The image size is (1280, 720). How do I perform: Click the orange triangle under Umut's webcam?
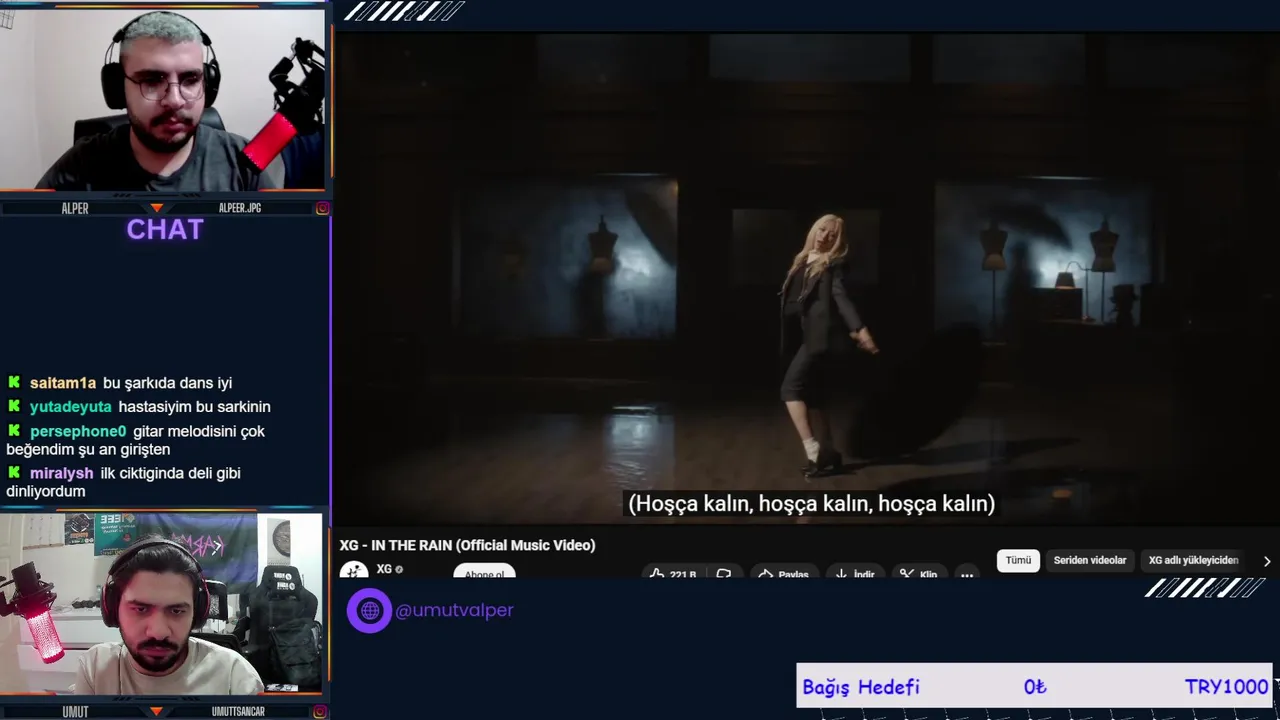(156, 711)
